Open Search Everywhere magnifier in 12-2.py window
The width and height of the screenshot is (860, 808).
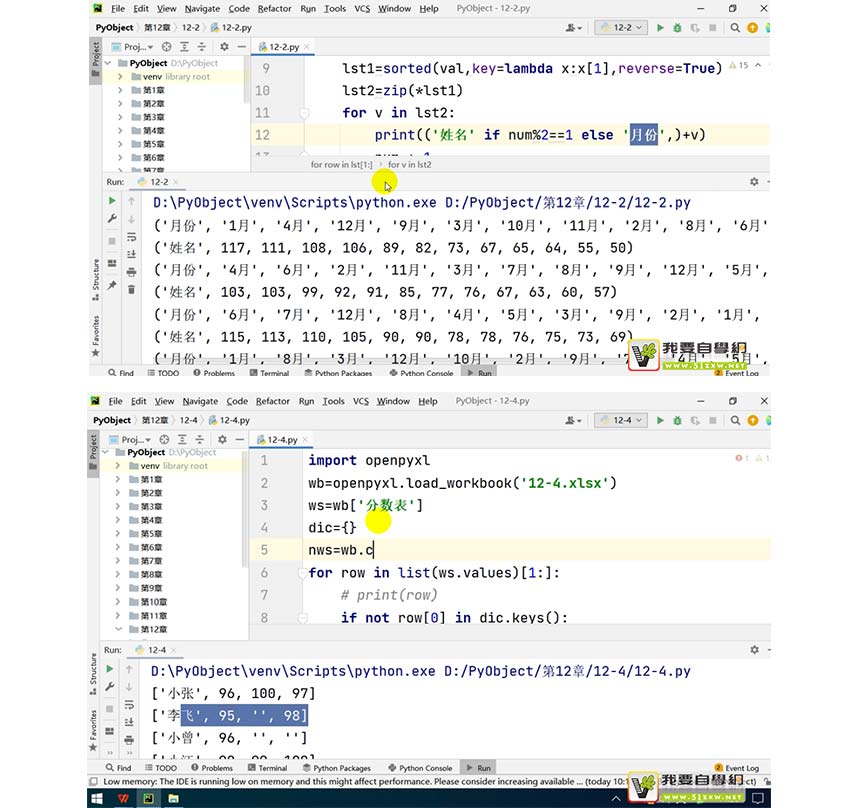click(x=735, y=27)
